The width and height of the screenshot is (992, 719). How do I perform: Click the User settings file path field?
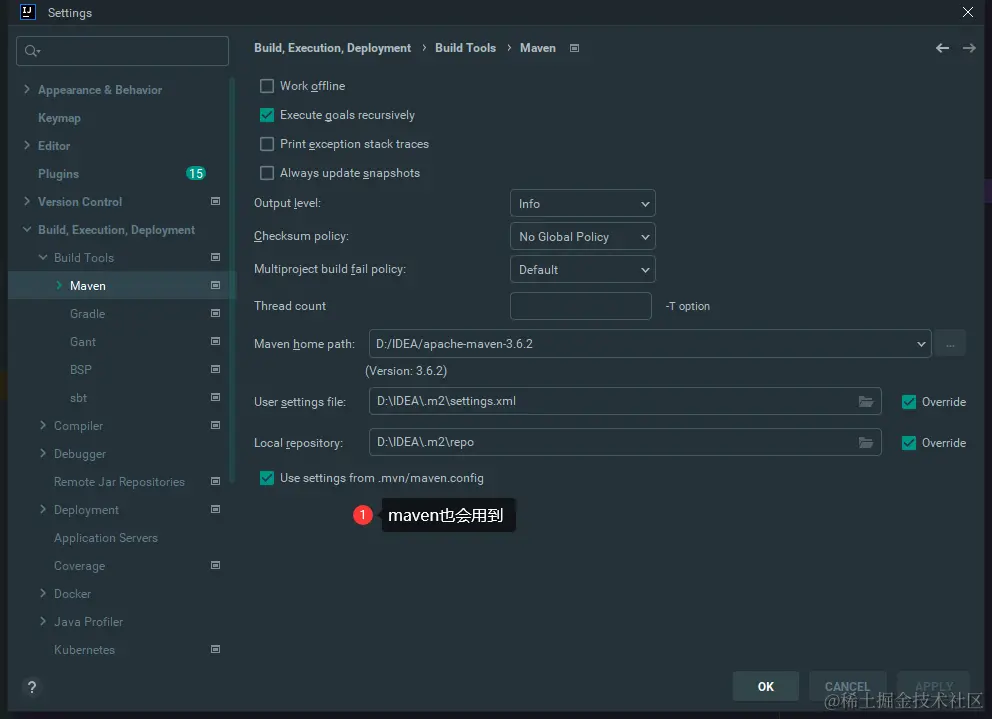coord(625,401)
